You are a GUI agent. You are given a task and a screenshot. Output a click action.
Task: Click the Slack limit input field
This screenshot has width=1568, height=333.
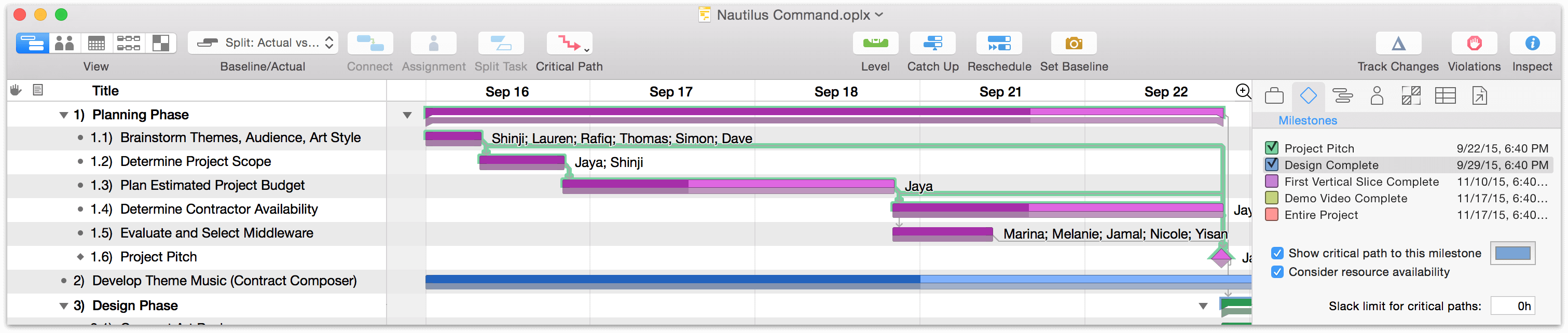pyautogui.click(x=1512, y=306)
